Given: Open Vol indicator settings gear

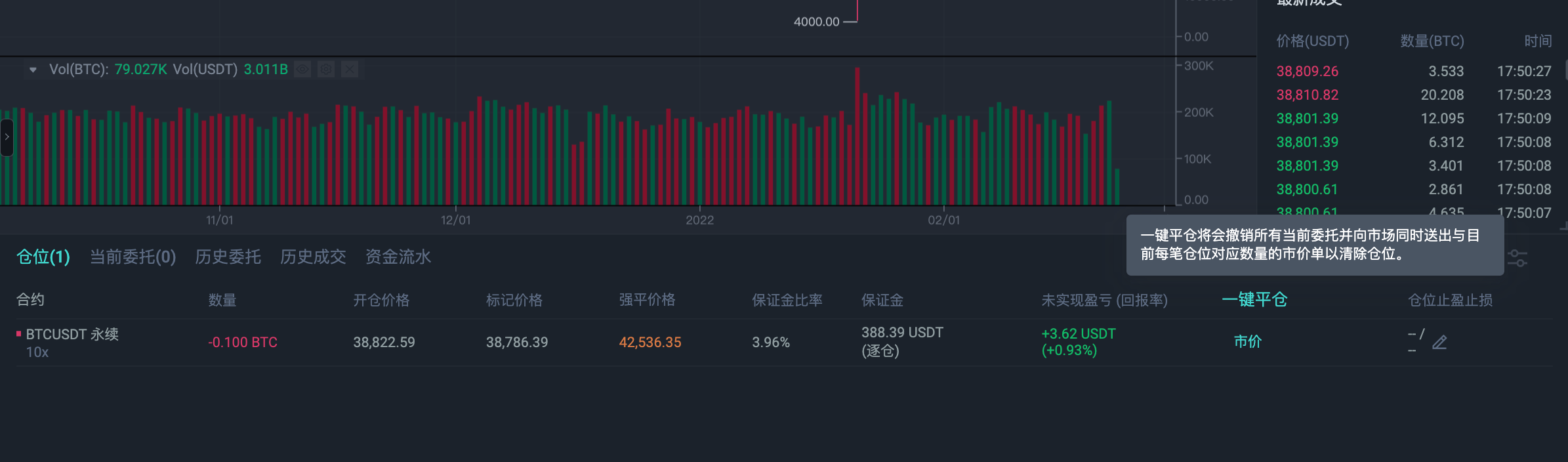Looking at the screenshot, I should click(326, 69).
